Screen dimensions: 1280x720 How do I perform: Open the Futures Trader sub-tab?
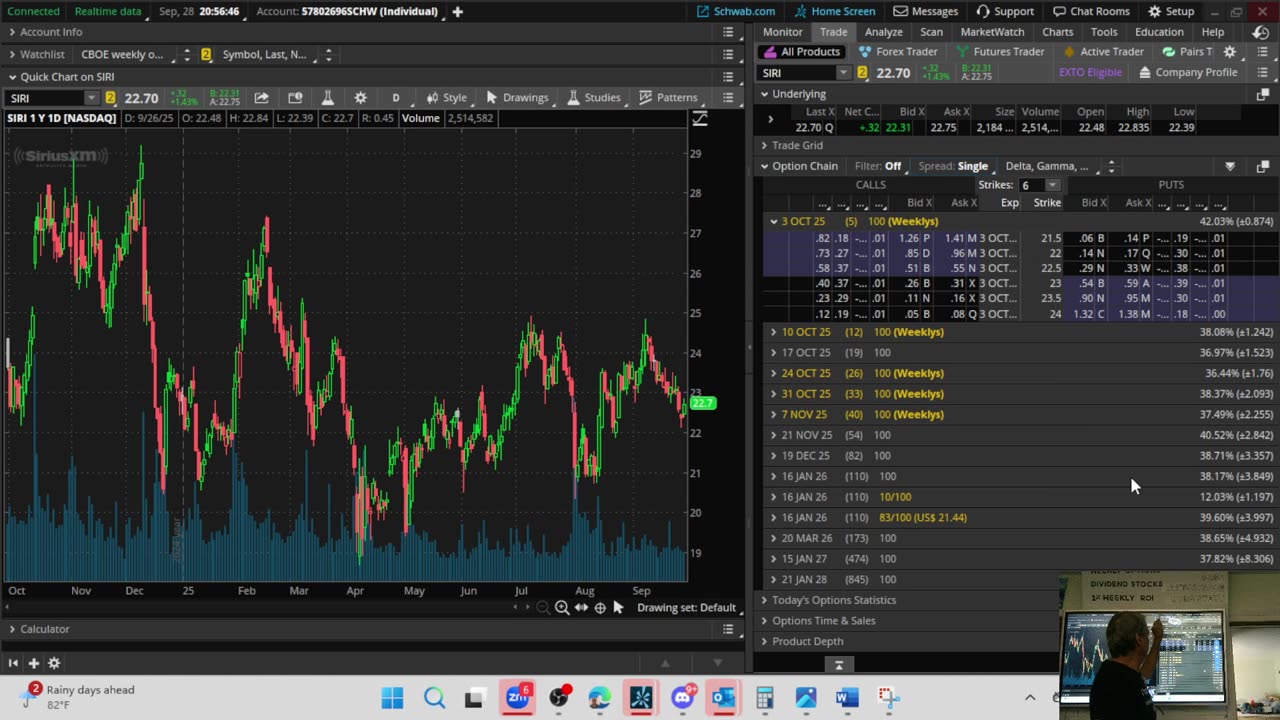pos(999,52)
